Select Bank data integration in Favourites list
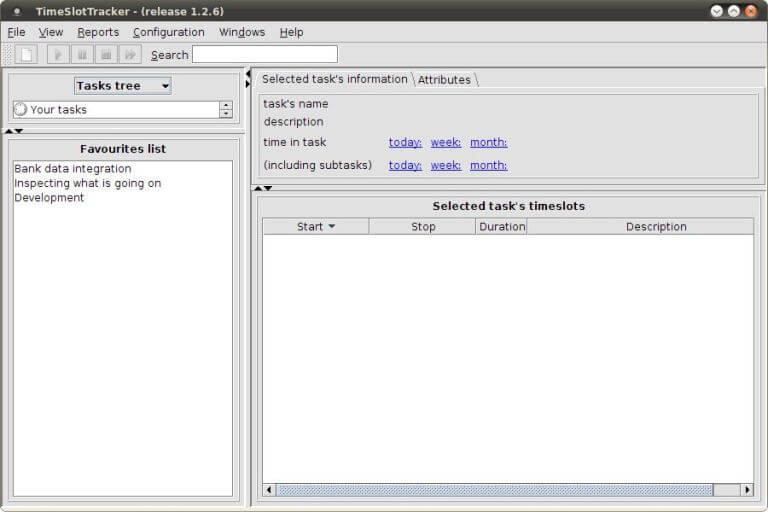 tap(73, 169)
